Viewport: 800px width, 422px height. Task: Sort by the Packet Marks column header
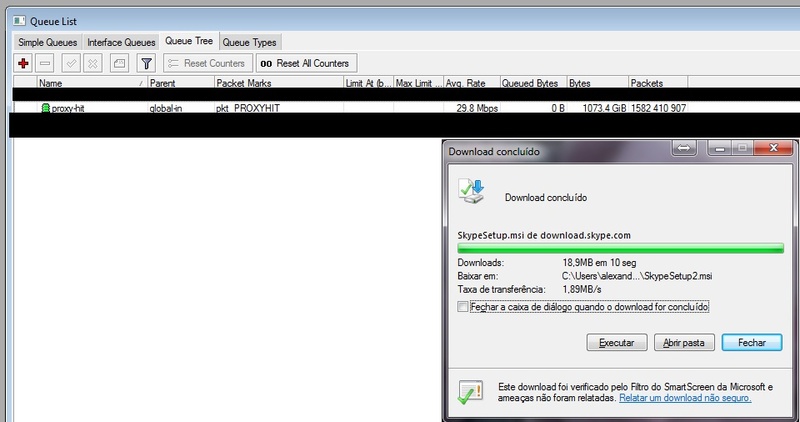[279, 83]
